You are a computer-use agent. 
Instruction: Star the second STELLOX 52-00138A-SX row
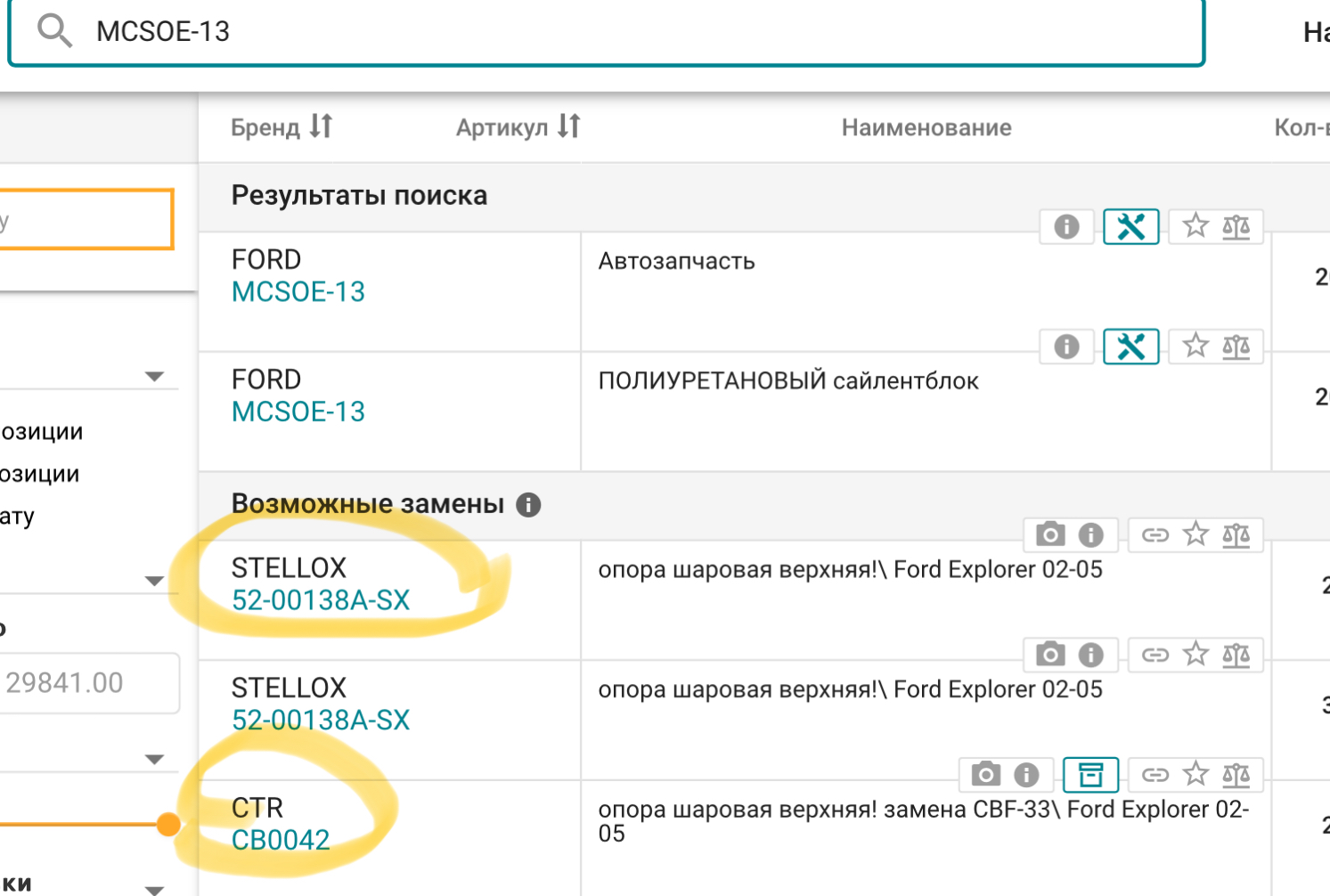[x=1195, y=654]
